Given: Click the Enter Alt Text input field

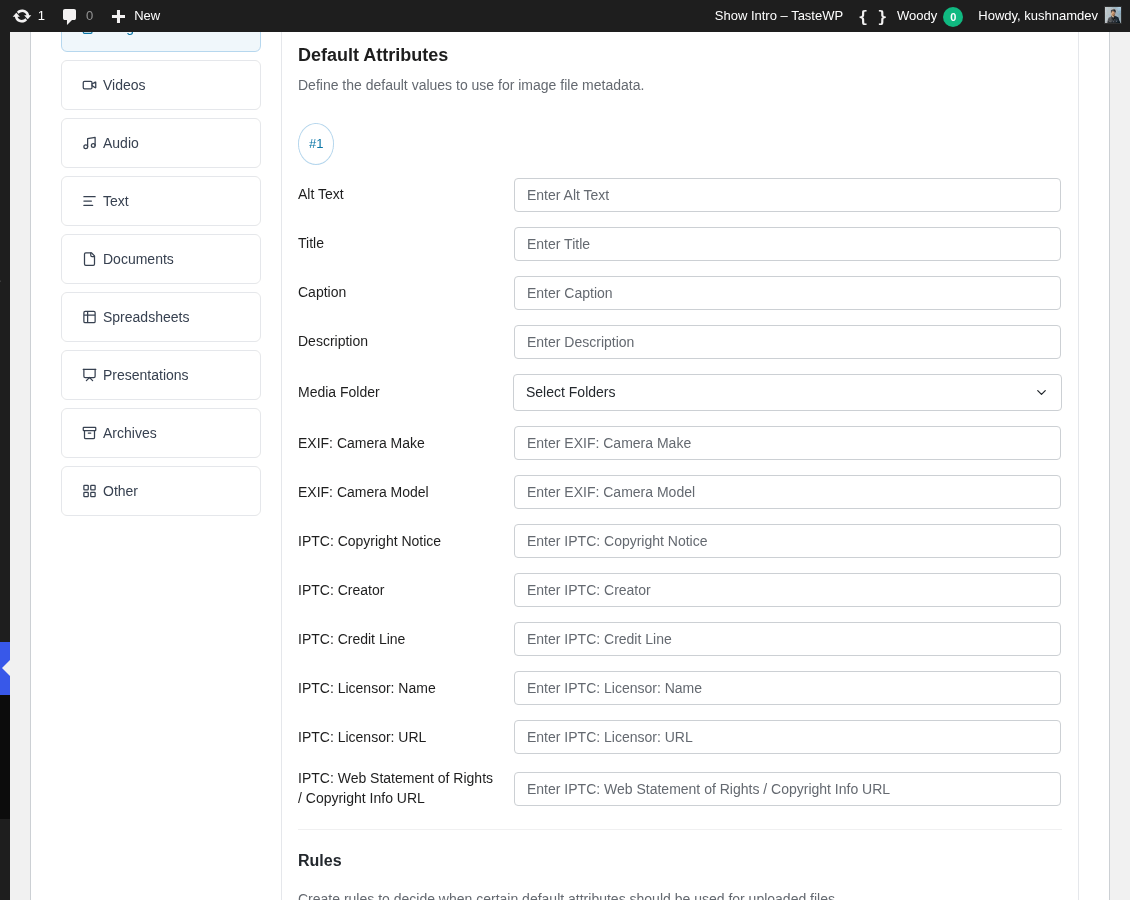Looking at the screenshot, I should (x=787, y=195).
